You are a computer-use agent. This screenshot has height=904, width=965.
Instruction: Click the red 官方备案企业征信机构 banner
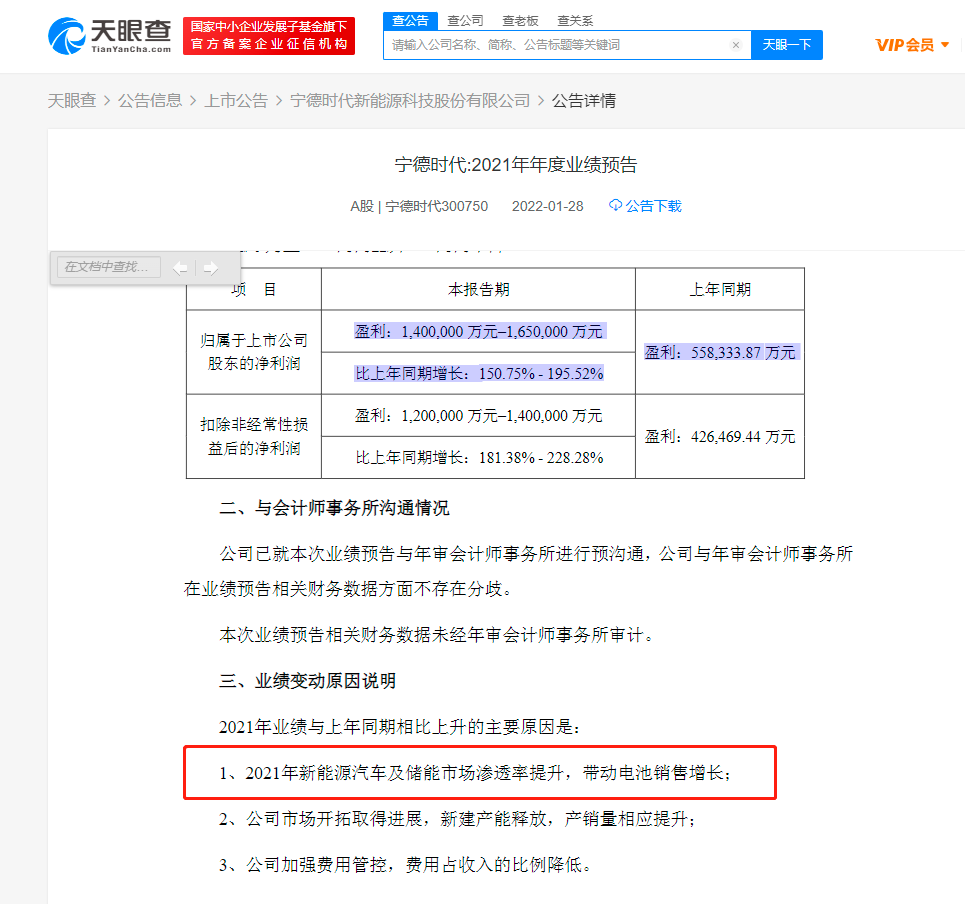[269, 36]
